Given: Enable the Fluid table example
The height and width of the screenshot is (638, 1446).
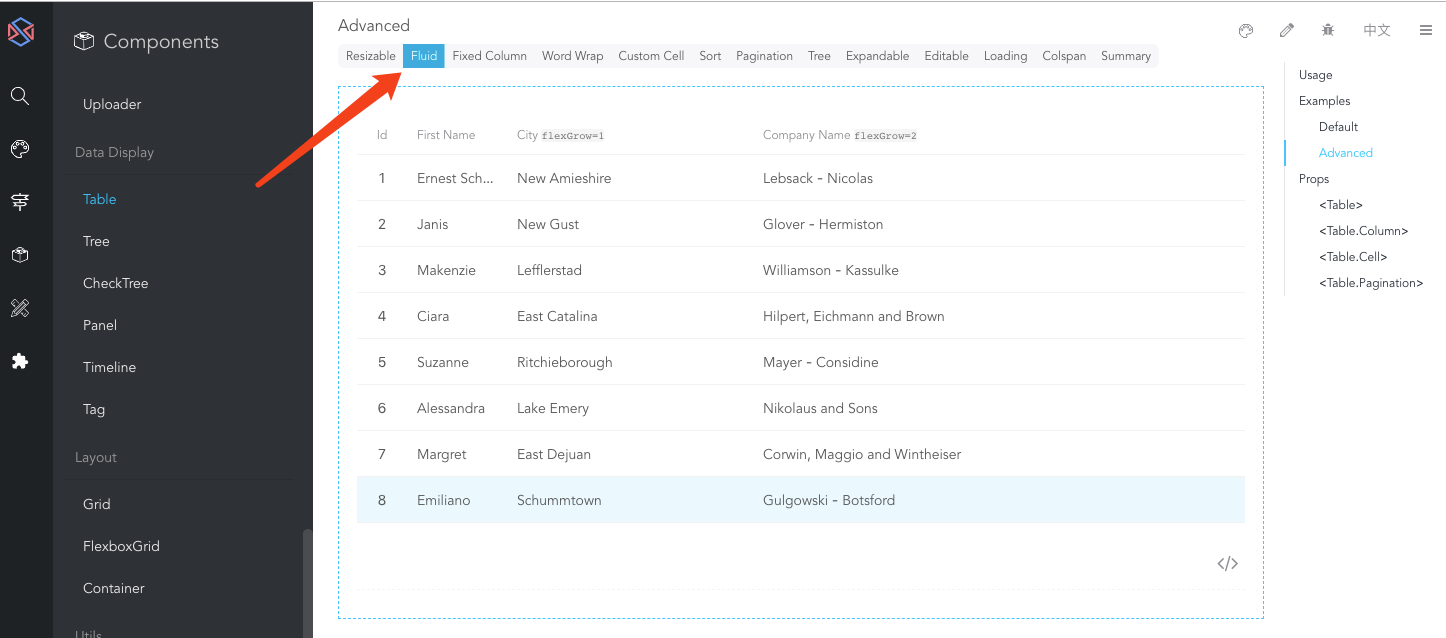Looking at the screenshot, I should pos(423,56).
